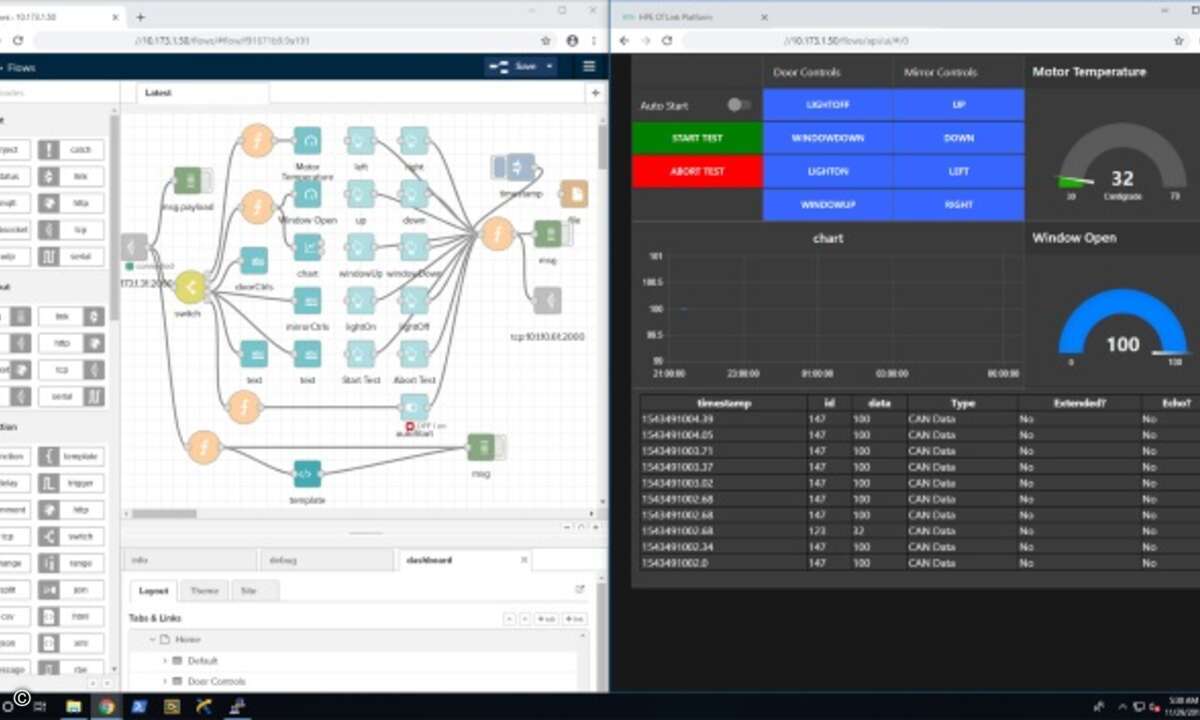The image size is (1200, 720).
Task: Collapse the Home tab tree item
Action: (154, 639)
